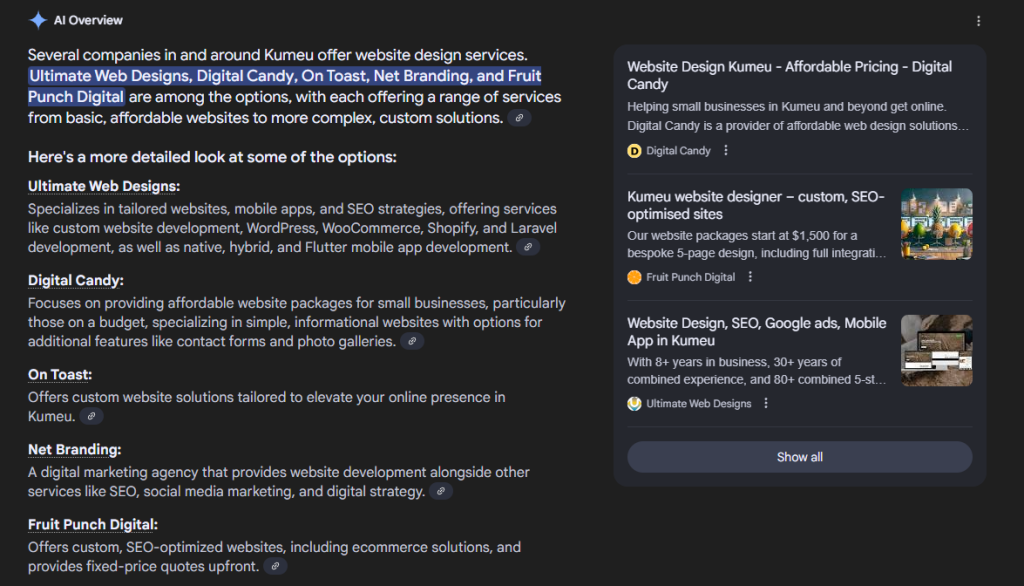1024x586 pixels.
Task: Click link icon after Ultimate Web Designs description
Action: (x=527, y=247)
